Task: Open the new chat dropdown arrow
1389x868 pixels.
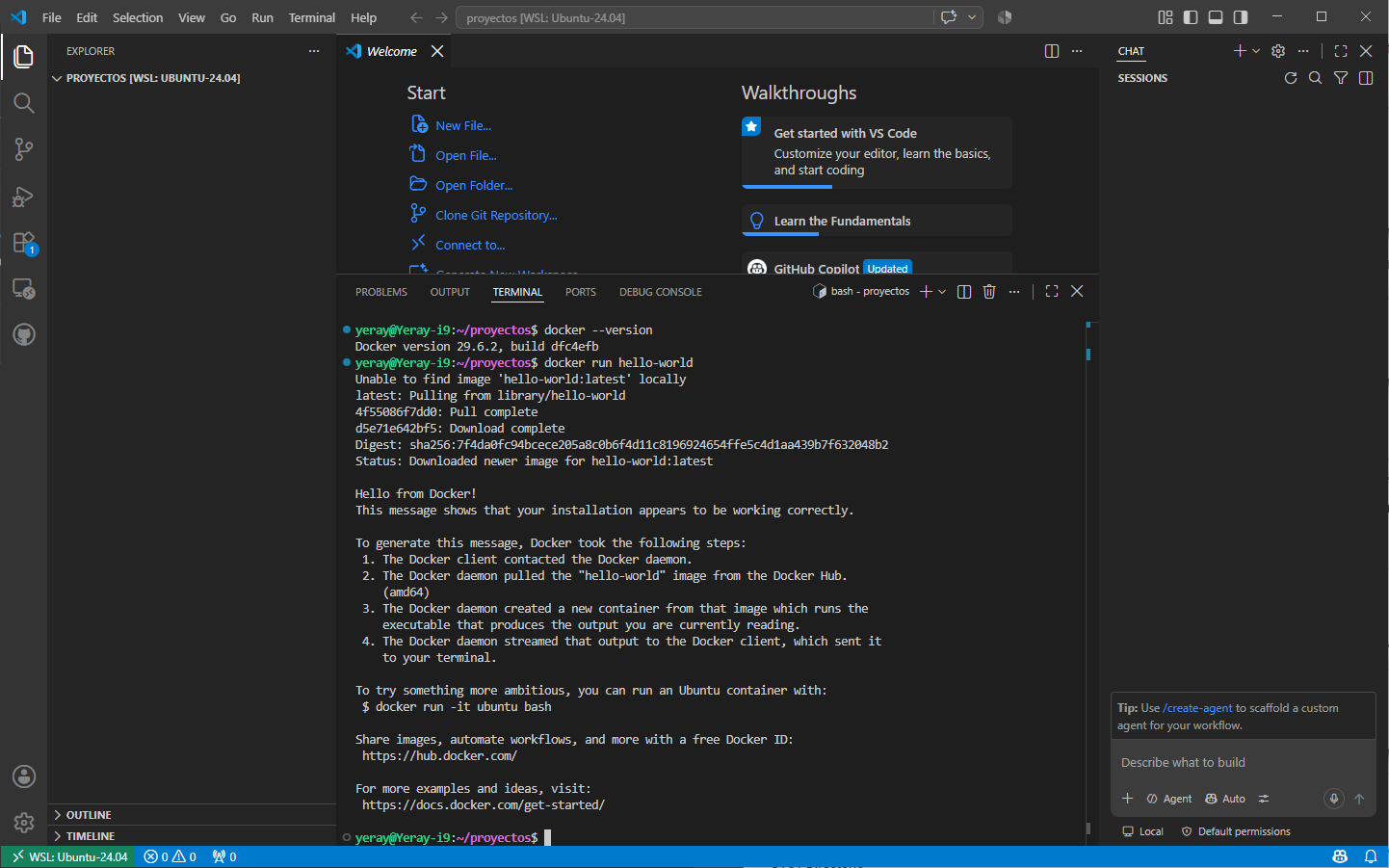Action: (1256, 51)
